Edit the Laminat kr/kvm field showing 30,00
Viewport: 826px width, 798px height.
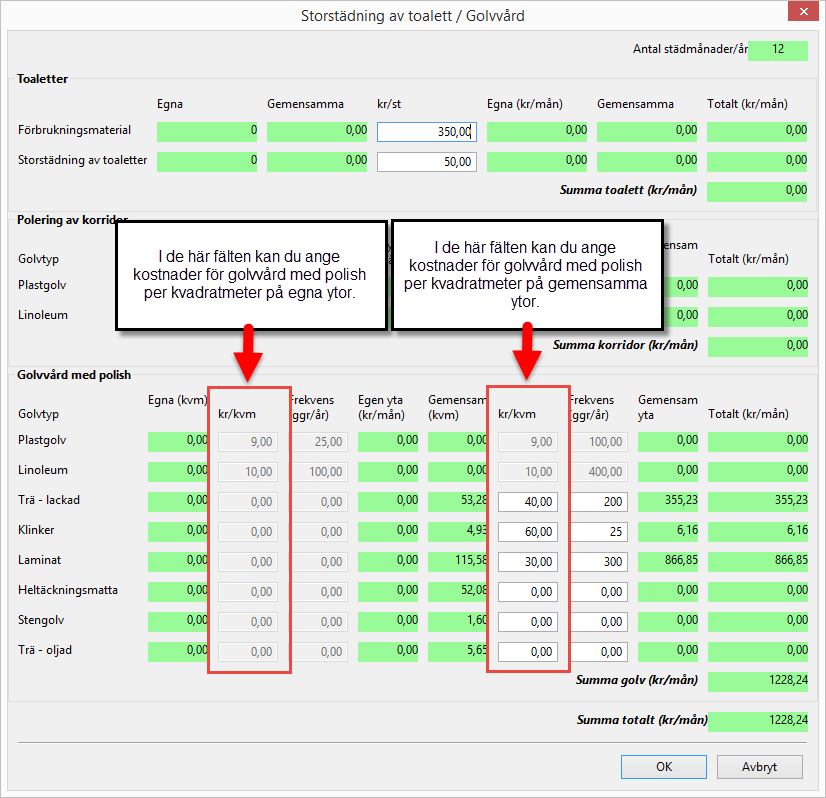coord(528,561)
